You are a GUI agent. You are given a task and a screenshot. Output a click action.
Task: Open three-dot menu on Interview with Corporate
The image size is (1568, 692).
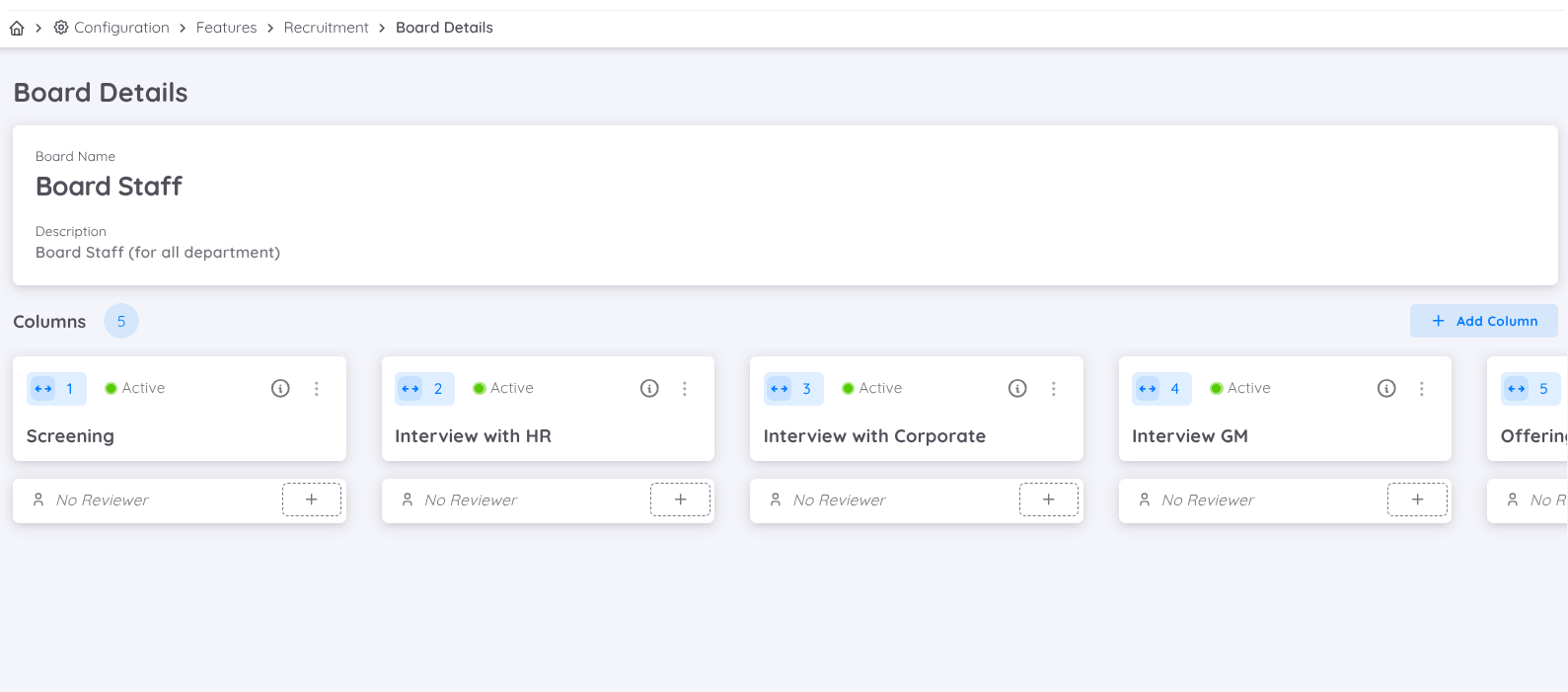(1054, 388)
